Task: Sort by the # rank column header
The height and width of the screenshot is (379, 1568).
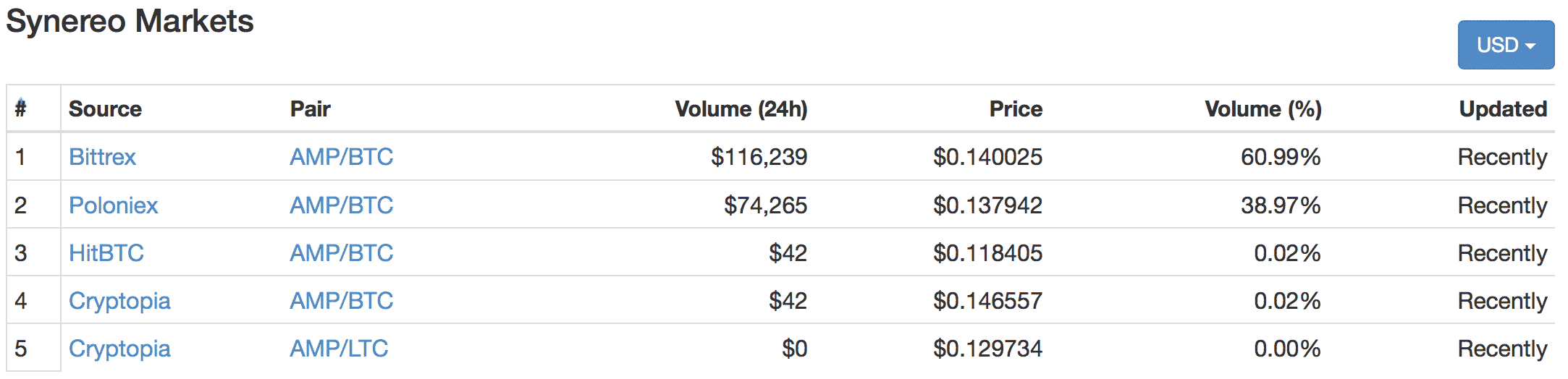Action: pyautogui.click(x=21, y=108)
